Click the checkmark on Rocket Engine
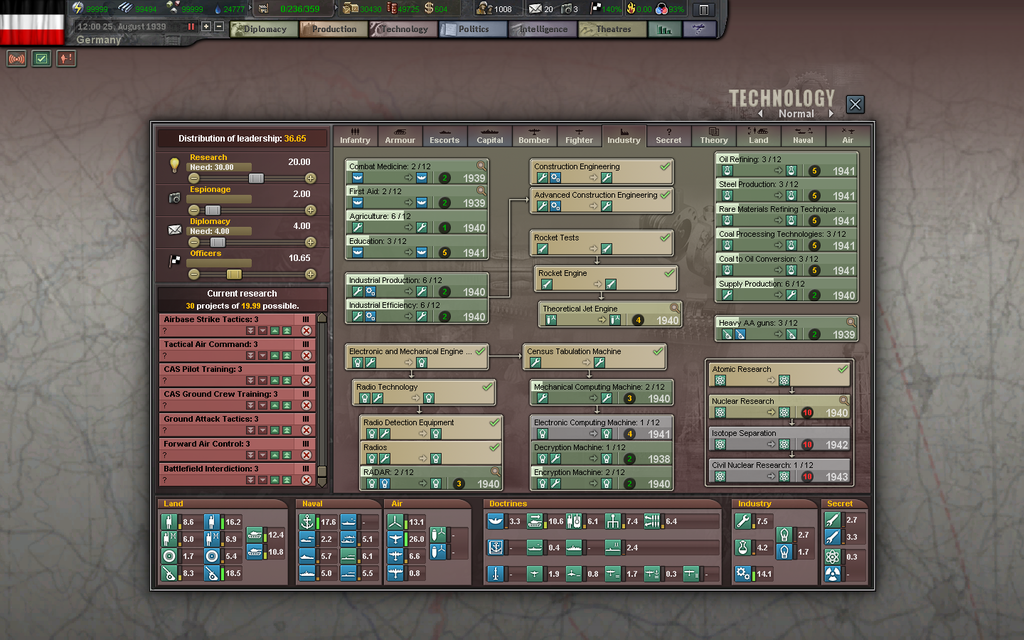Screen dimensions: 1024x640 669,273
